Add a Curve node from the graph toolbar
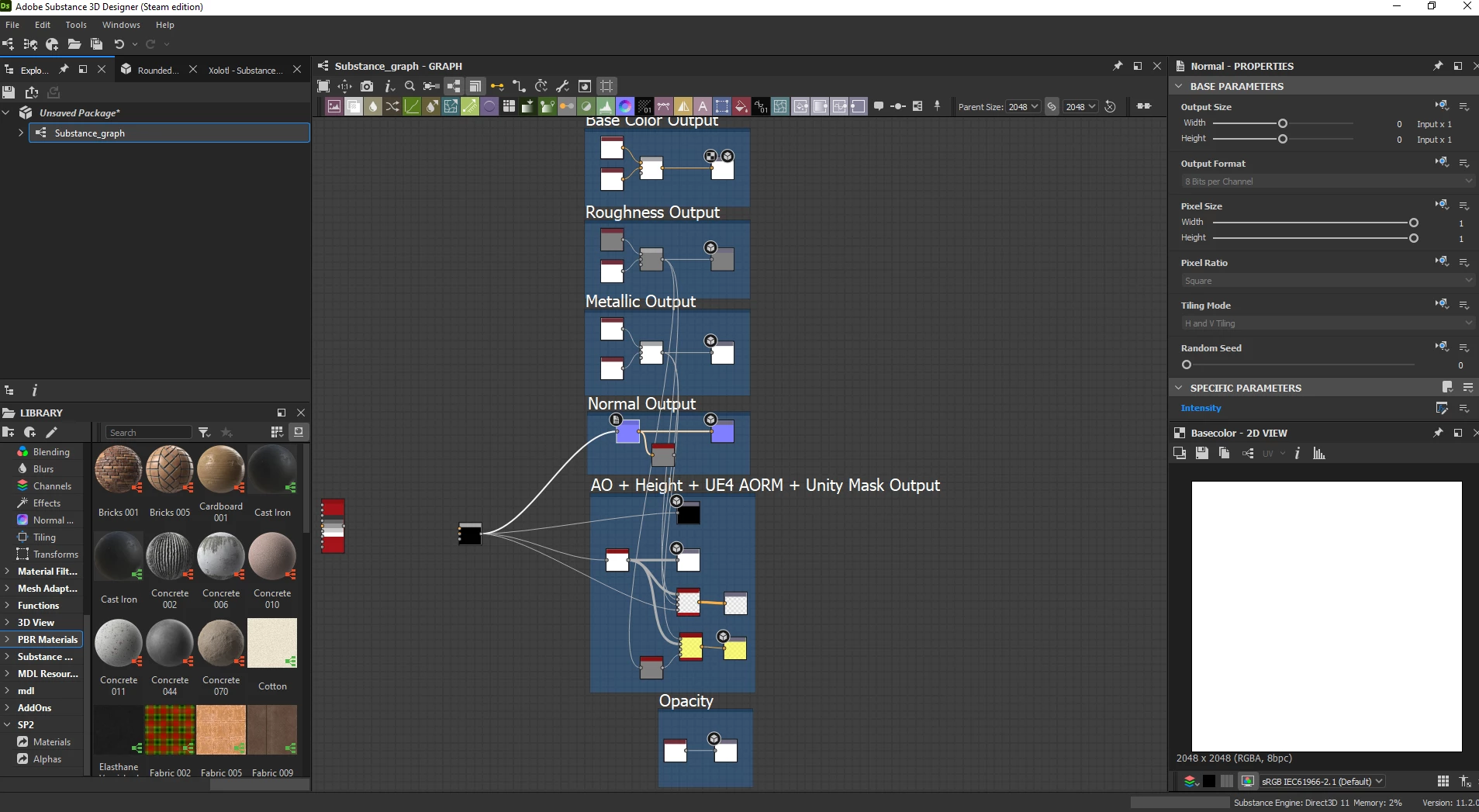Image resolution: width=1479 pixels, height=812 pixels. (x=412, y=106)
